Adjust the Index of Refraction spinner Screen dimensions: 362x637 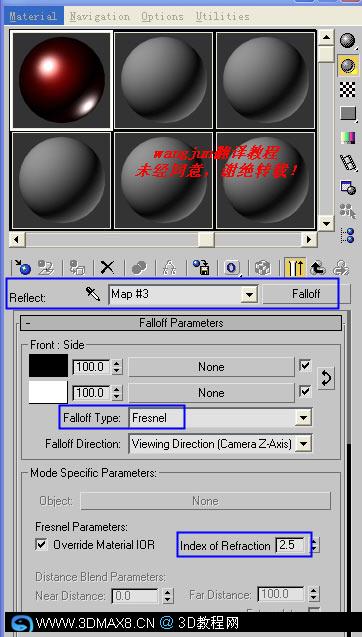(x=315, y=545)
